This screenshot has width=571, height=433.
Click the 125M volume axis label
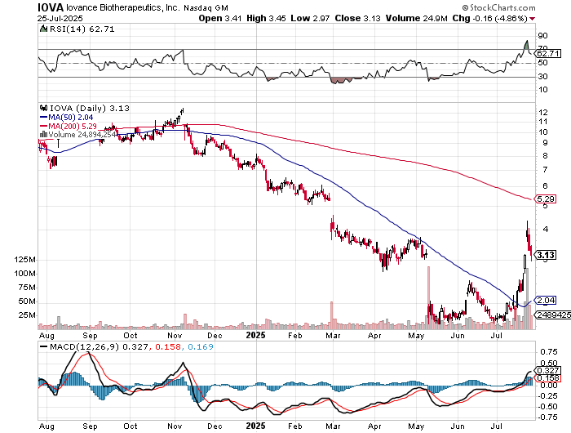tap(25, 260)
